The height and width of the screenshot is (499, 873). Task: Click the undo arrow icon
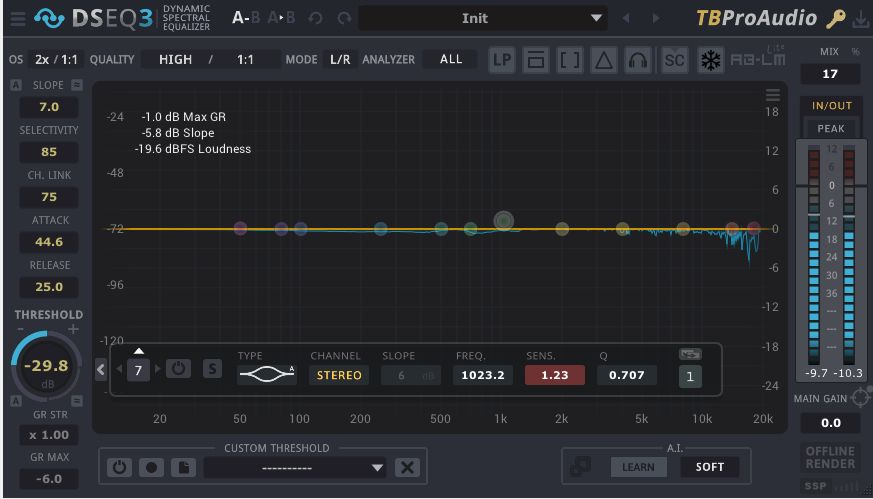pyautogui.click(x=316, y=18)
